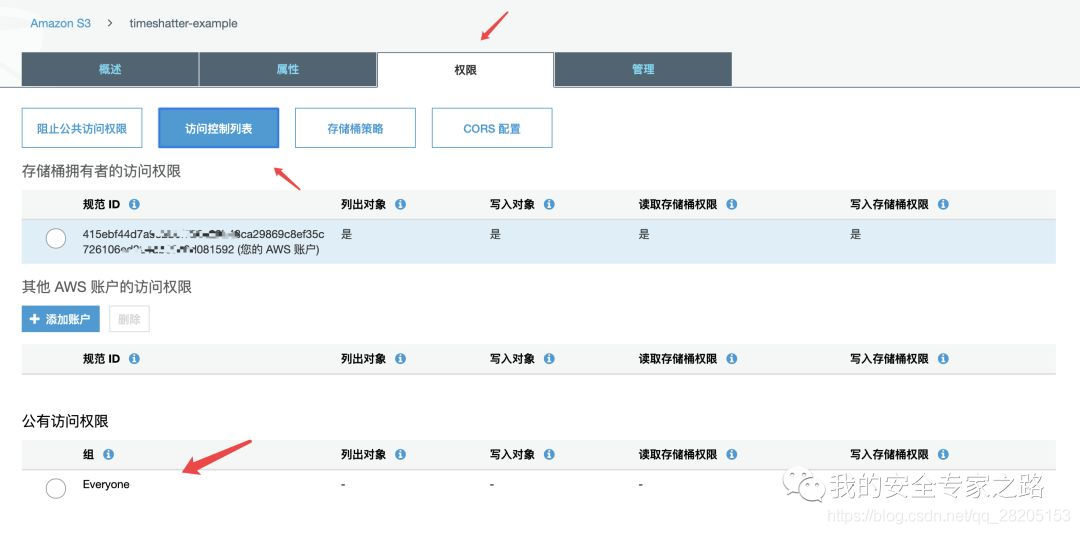This screenshot has height=534, width=1080.
Task: Click 写入对象 info icon in 公有访问权限 table
Action: 549,455
